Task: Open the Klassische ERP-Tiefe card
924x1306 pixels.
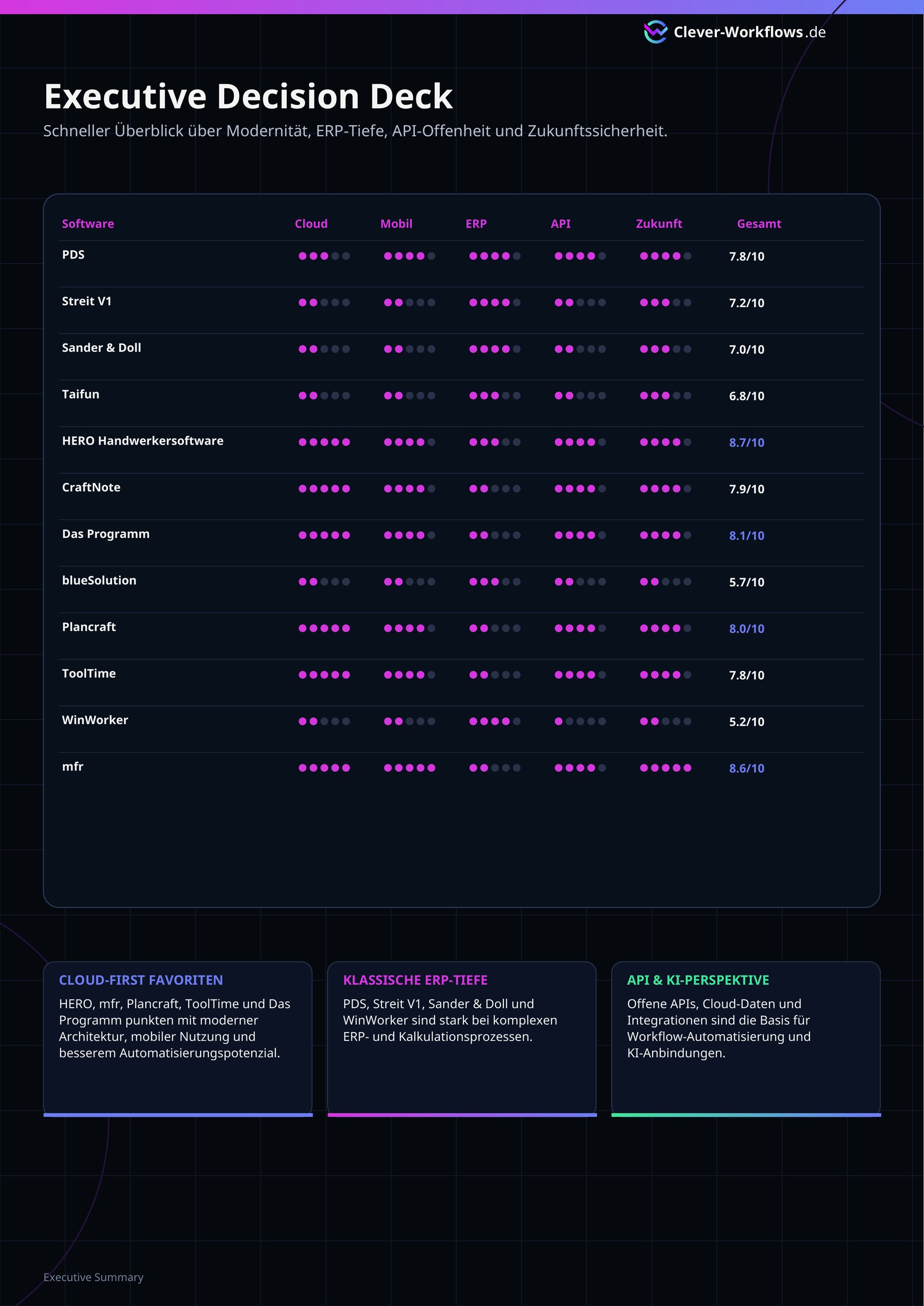Action: click(462, 1038)
